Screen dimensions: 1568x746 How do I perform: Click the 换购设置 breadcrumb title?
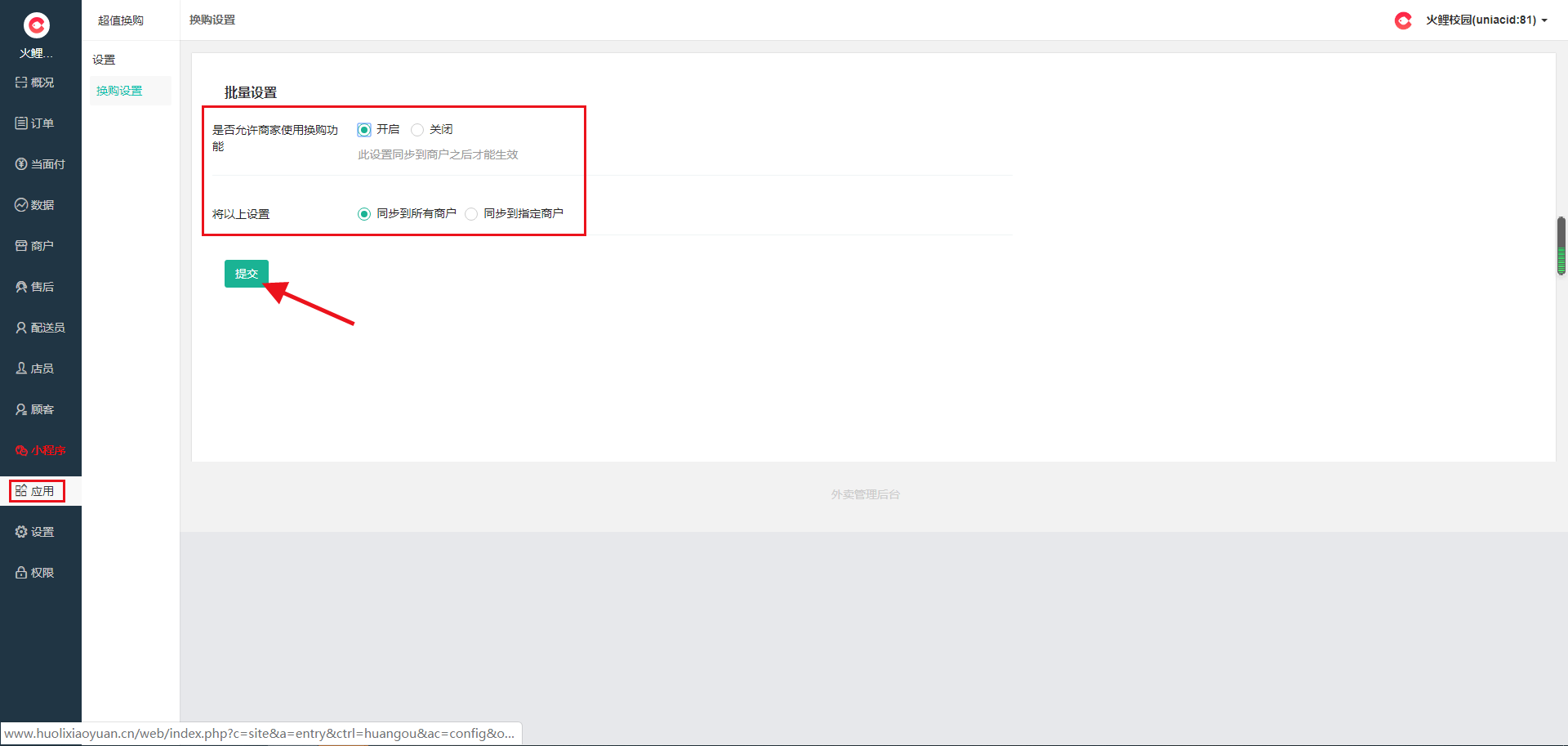212,20
